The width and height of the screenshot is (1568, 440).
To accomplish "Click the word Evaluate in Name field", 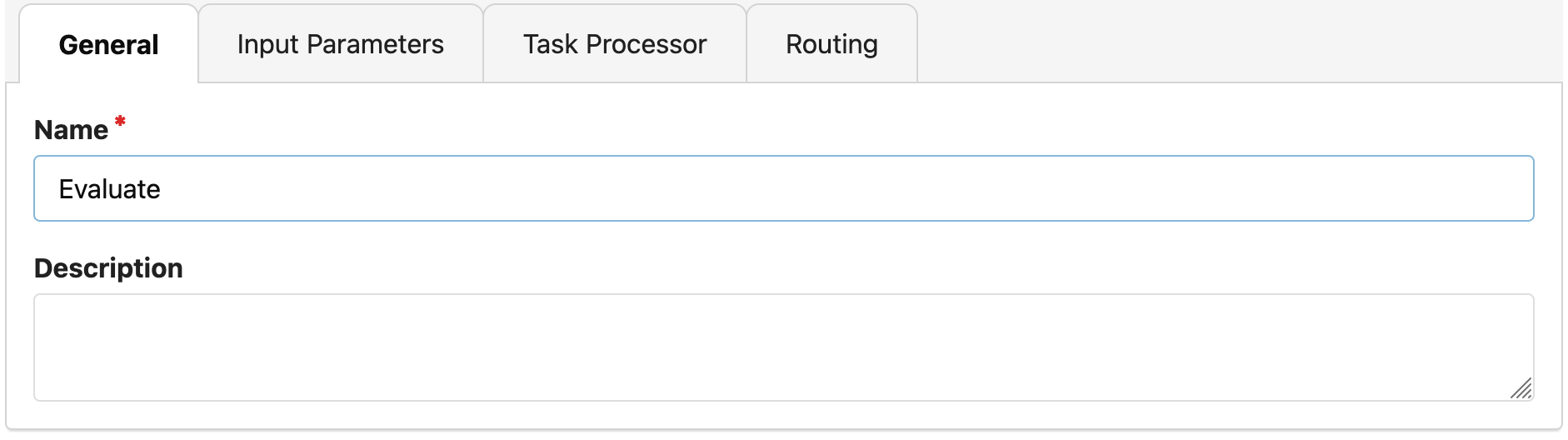I will point(109,189).
